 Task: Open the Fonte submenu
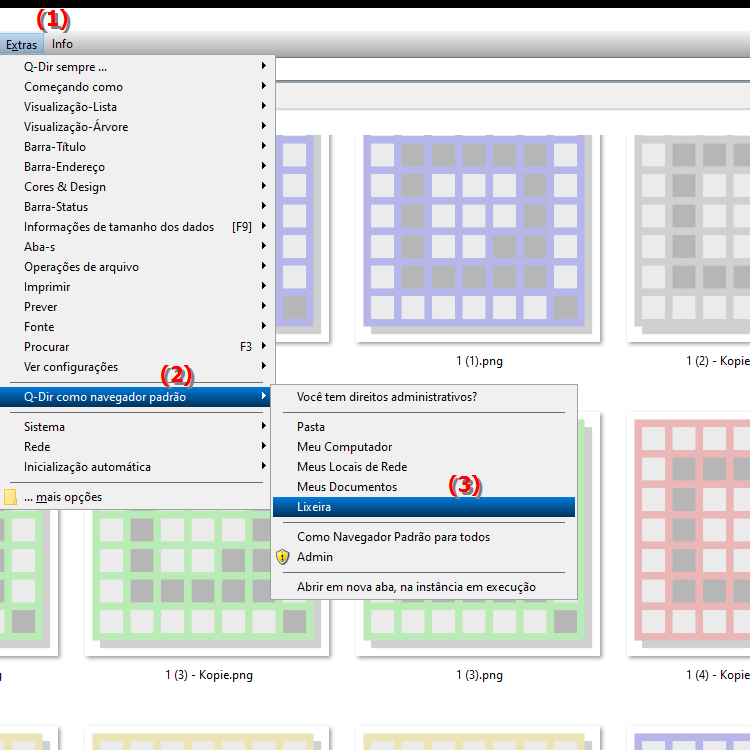pyautogui.click(x=137, y=327)
